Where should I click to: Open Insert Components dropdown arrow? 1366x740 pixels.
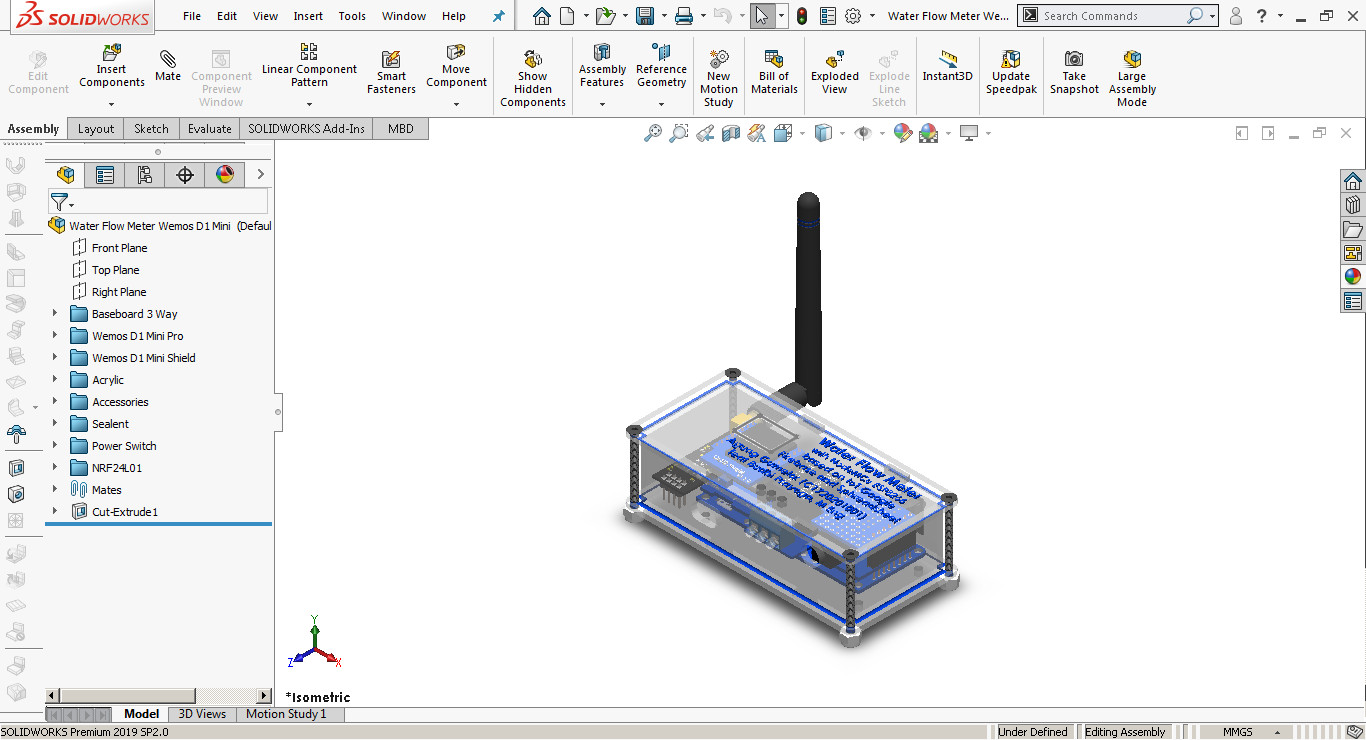[x=111, y=104]
